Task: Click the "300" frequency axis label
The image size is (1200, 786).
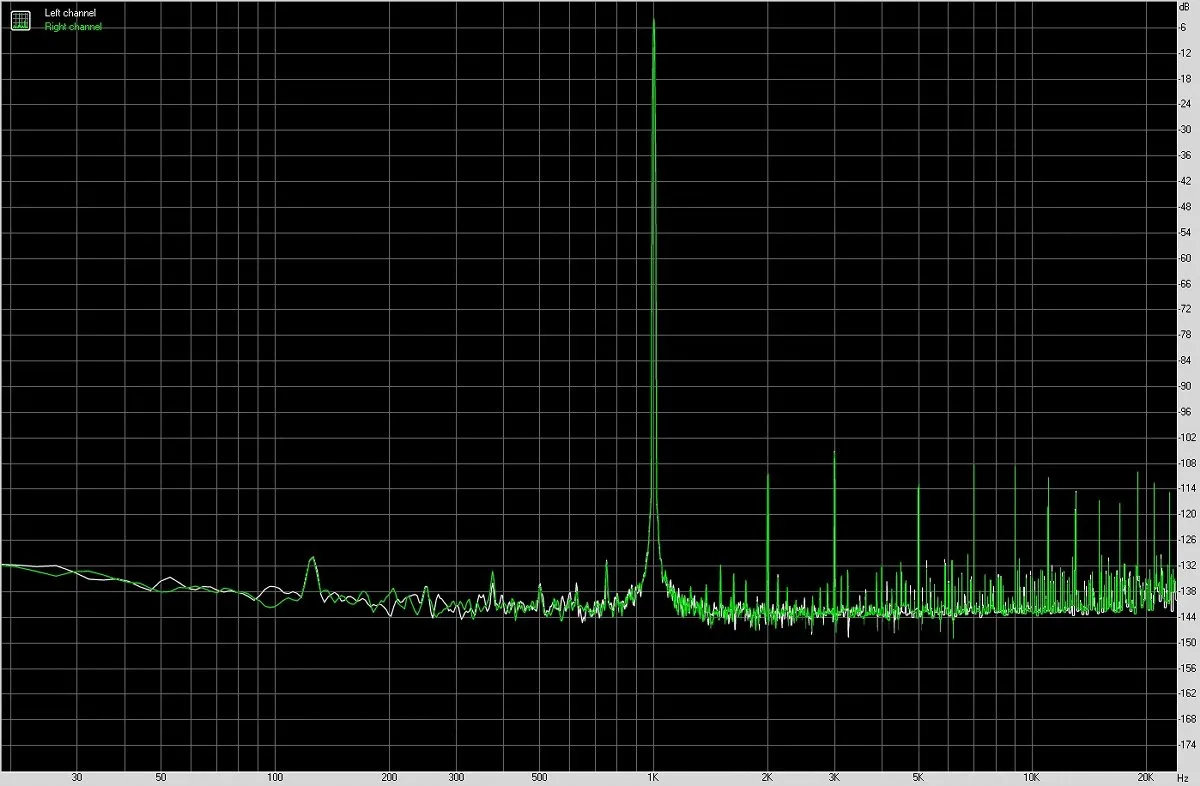Action: [x=456, y=777]
